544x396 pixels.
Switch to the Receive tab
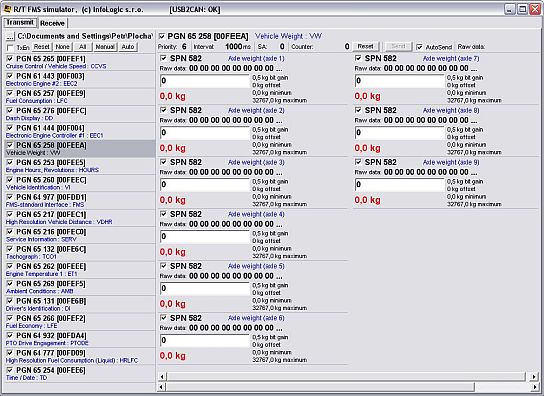click(52, 23)
